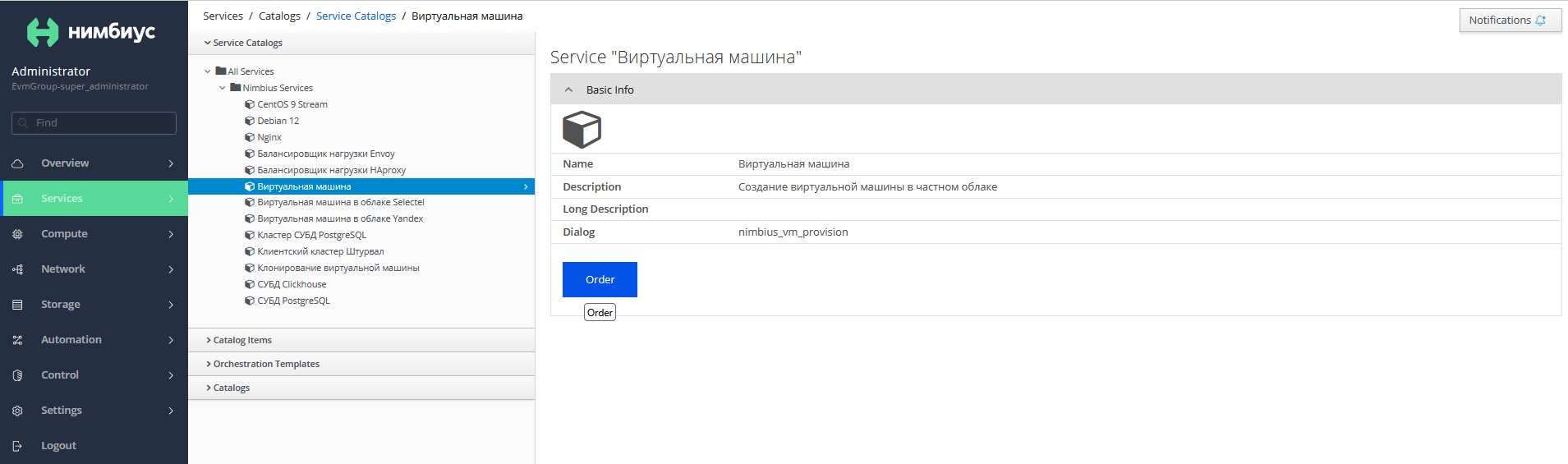This screenshot has height=464, width=1568.
Task: Open the Control menu
Action: (94, 375)
